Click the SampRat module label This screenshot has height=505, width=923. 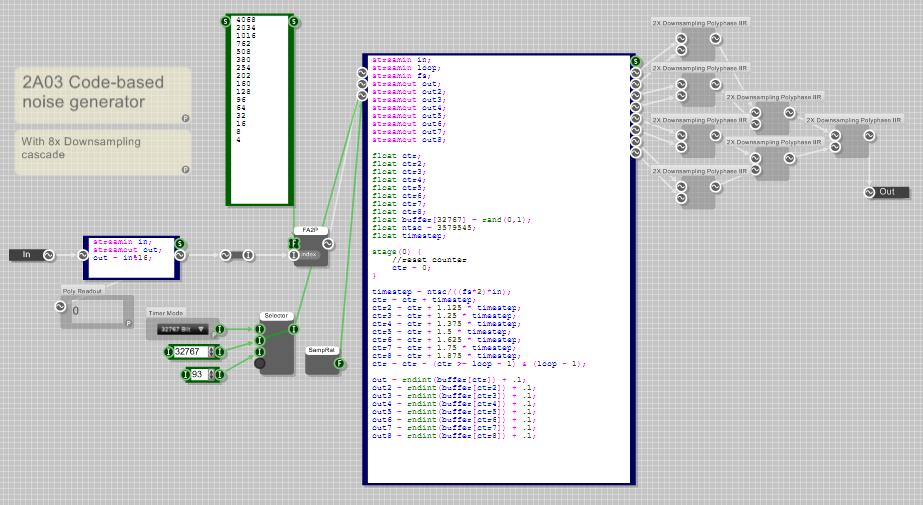point(321,350)
